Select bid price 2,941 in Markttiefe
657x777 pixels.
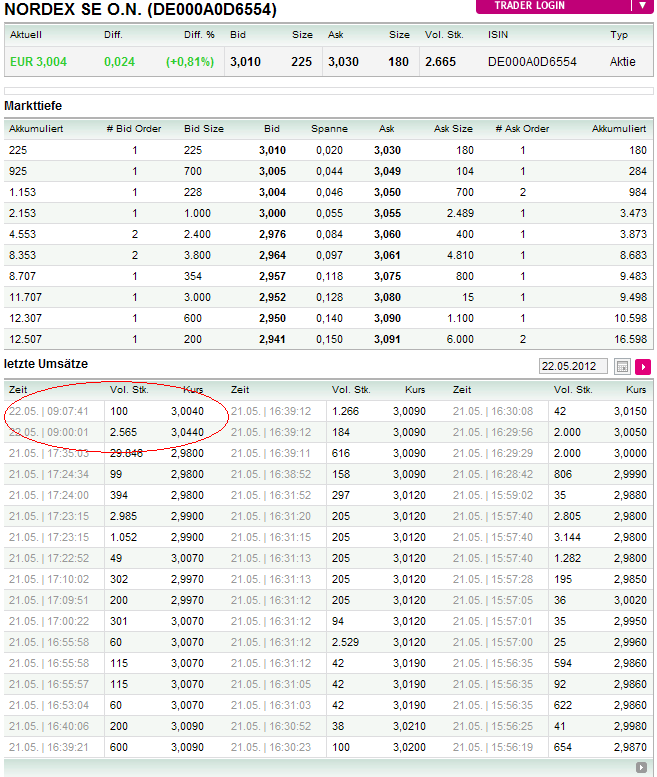click(272, 339)
